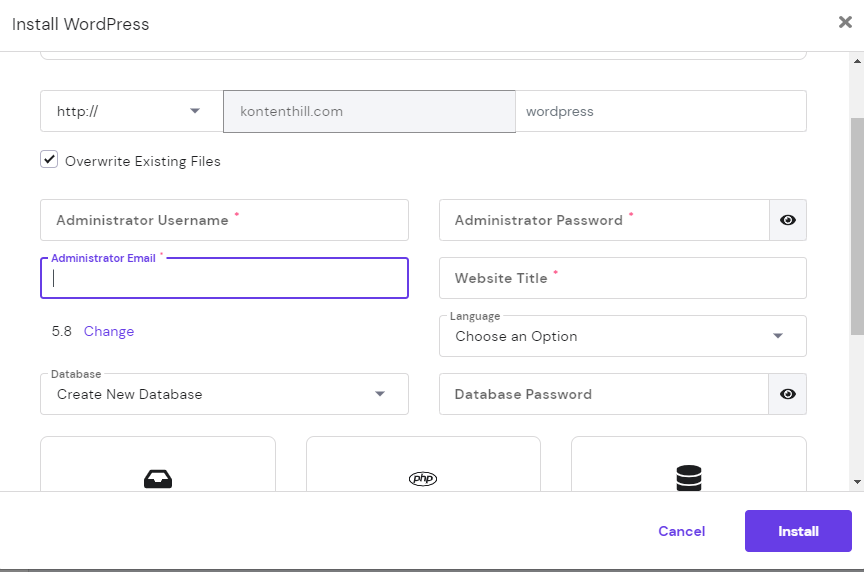Reveal Database Password with eye icon
This screenshot has width=864, height=572.
[788, 394]
